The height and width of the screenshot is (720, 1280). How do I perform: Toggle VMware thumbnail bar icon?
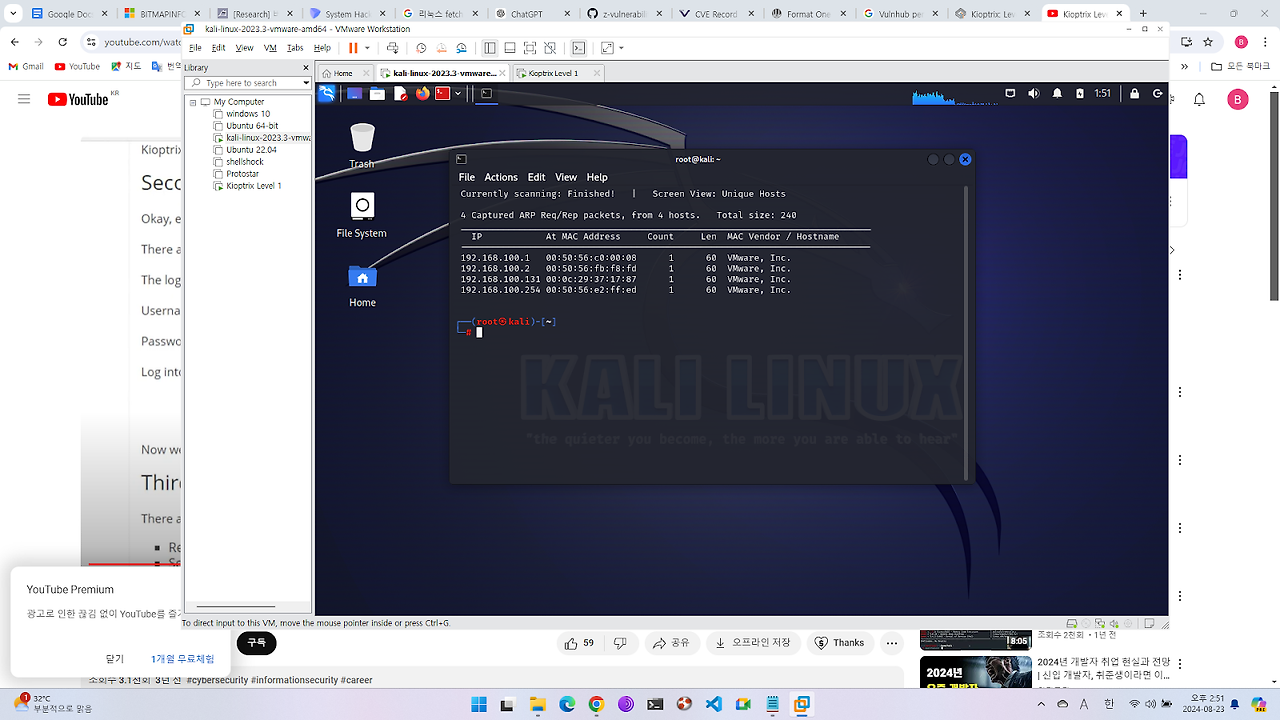point(510,48)
